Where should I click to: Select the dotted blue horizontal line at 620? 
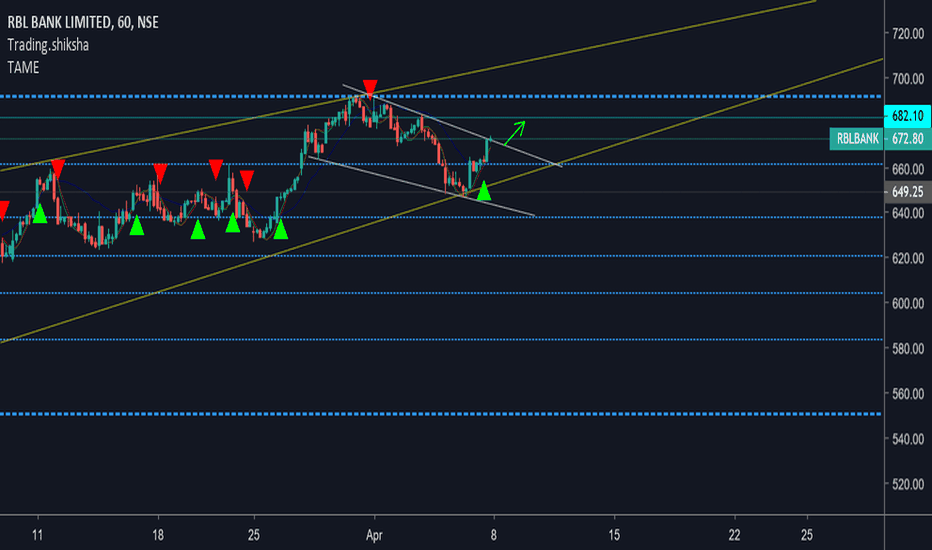pyautogui.click(x=440, y=256)
